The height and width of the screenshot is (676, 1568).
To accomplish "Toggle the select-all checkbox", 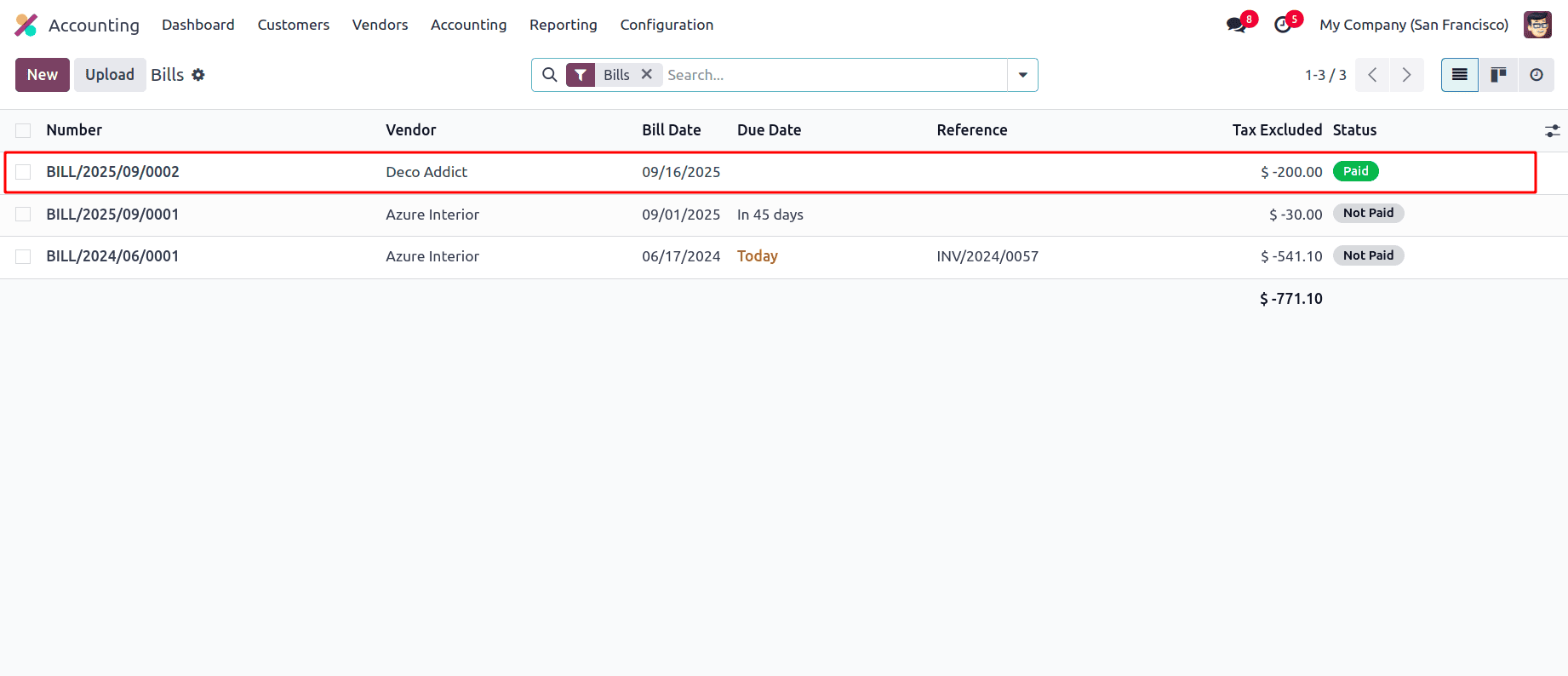I will (23, 130).
